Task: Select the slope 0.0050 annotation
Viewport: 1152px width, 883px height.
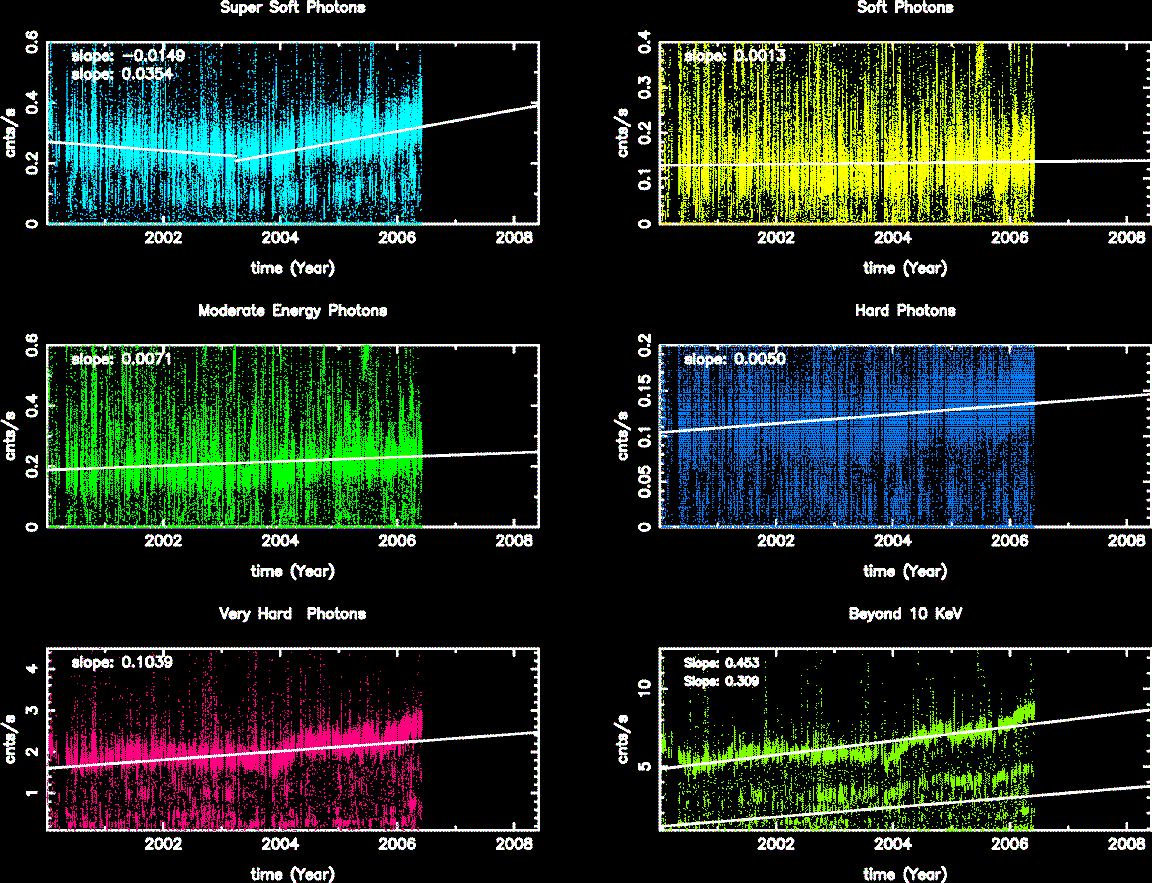Action: pos(734,359)
